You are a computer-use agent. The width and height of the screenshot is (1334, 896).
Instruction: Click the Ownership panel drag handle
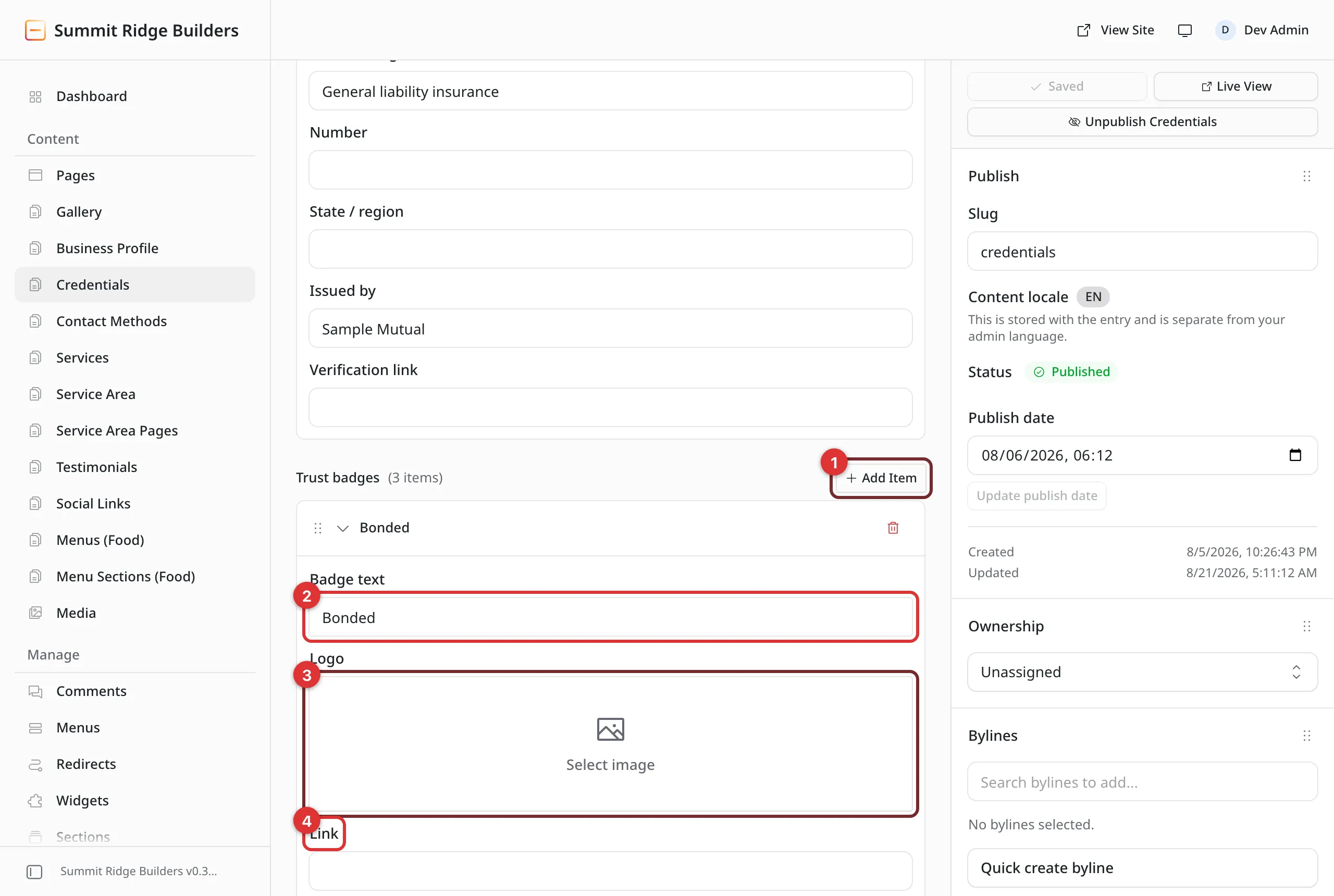pyautogui.click(x=1306, y=626)
